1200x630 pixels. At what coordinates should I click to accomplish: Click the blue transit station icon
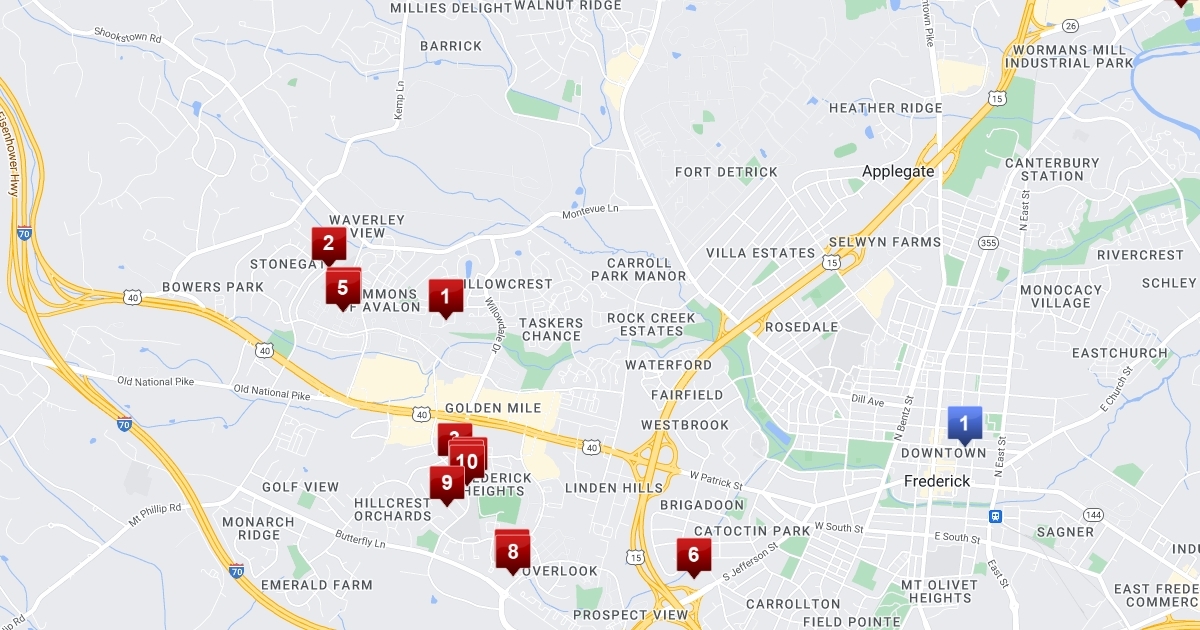click(x=995, y=516)
